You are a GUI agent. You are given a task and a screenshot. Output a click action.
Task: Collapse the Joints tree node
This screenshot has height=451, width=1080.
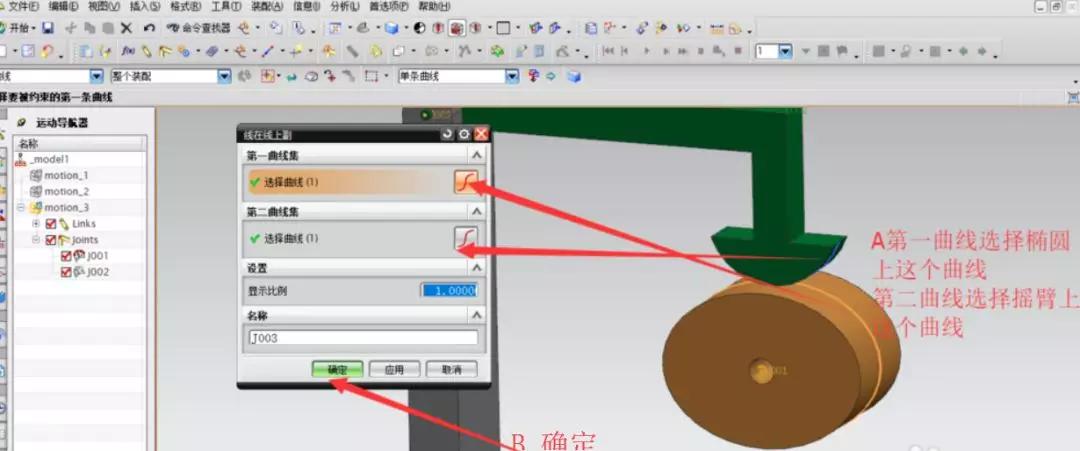36,240
